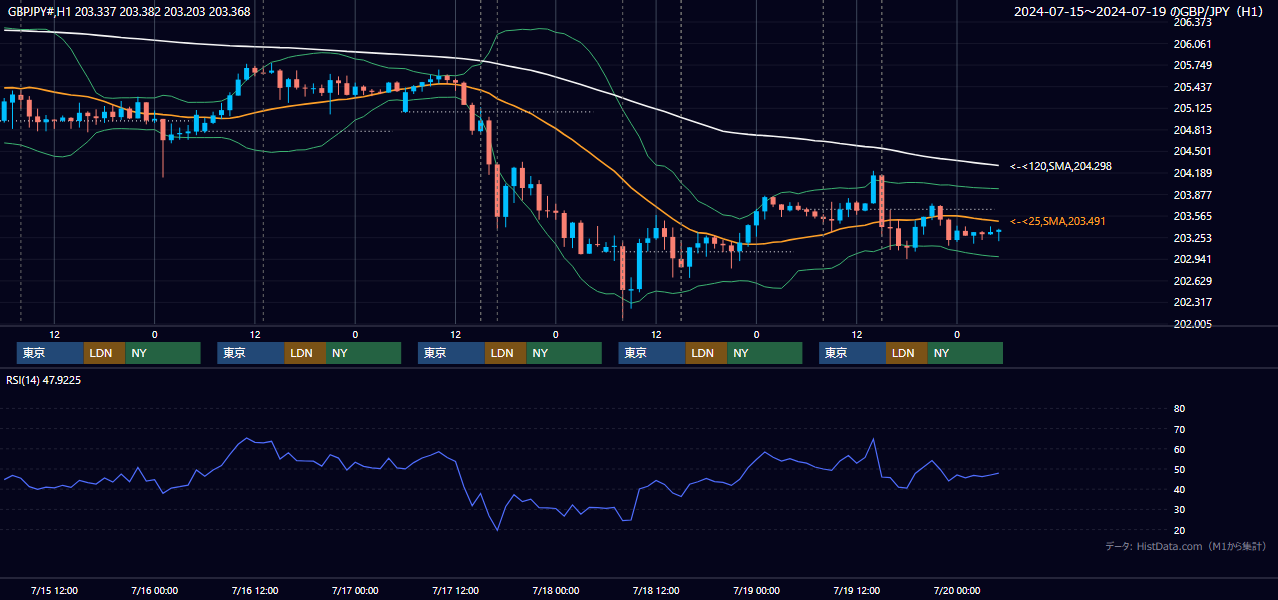Click price axis label 205.125
The width and height of the screenshot is (1278, 600).
1192,108
